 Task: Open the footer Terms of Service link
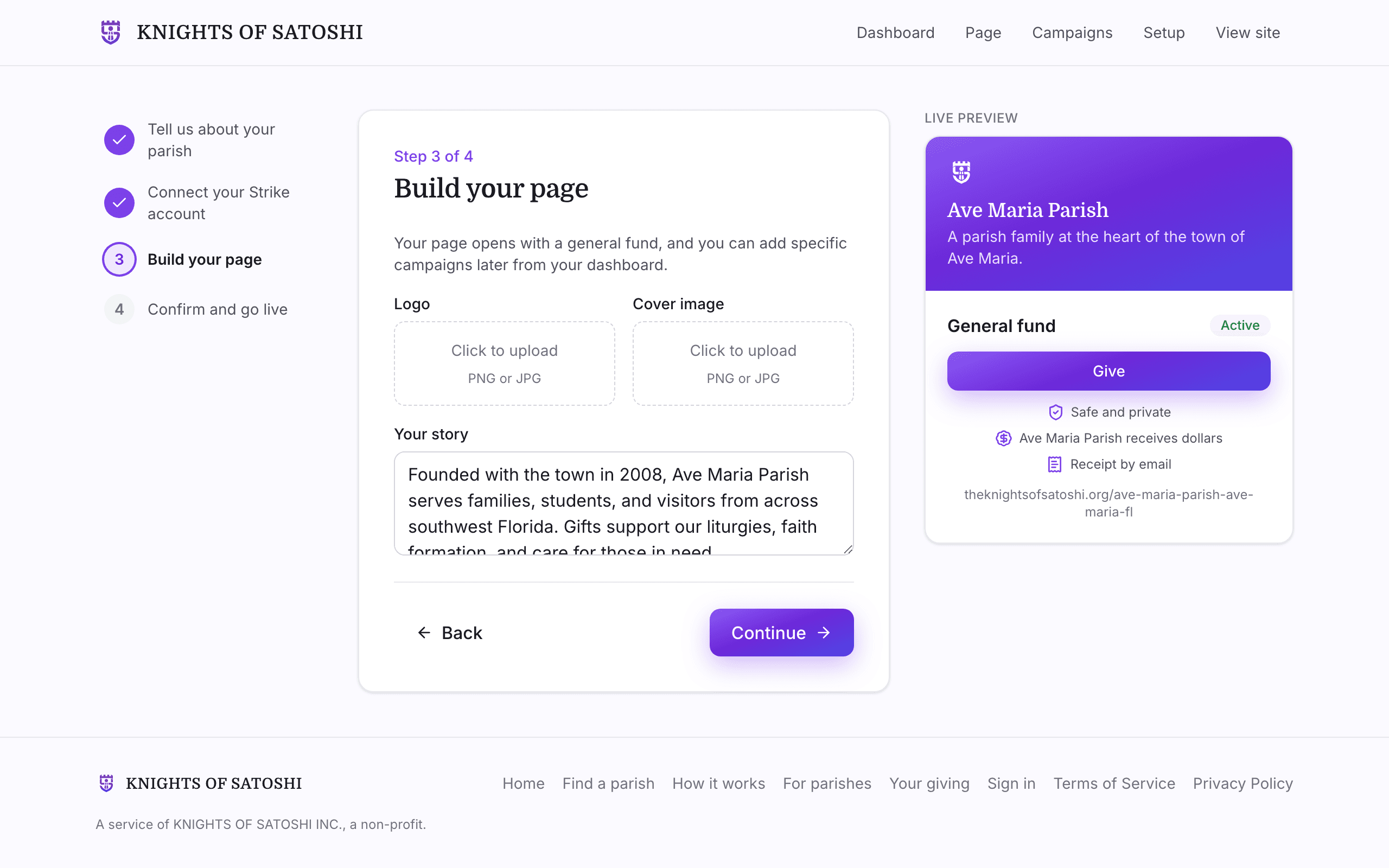tap(1113, 783)
